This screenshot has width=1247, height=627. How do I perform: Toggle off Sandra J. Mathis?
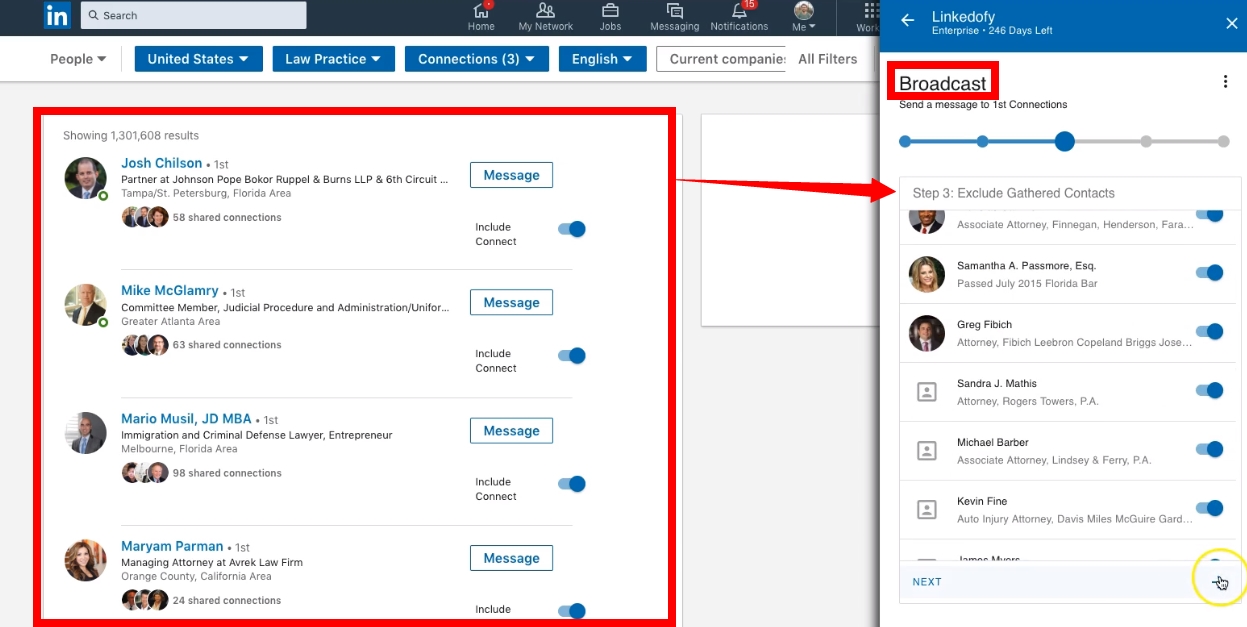1210,390
